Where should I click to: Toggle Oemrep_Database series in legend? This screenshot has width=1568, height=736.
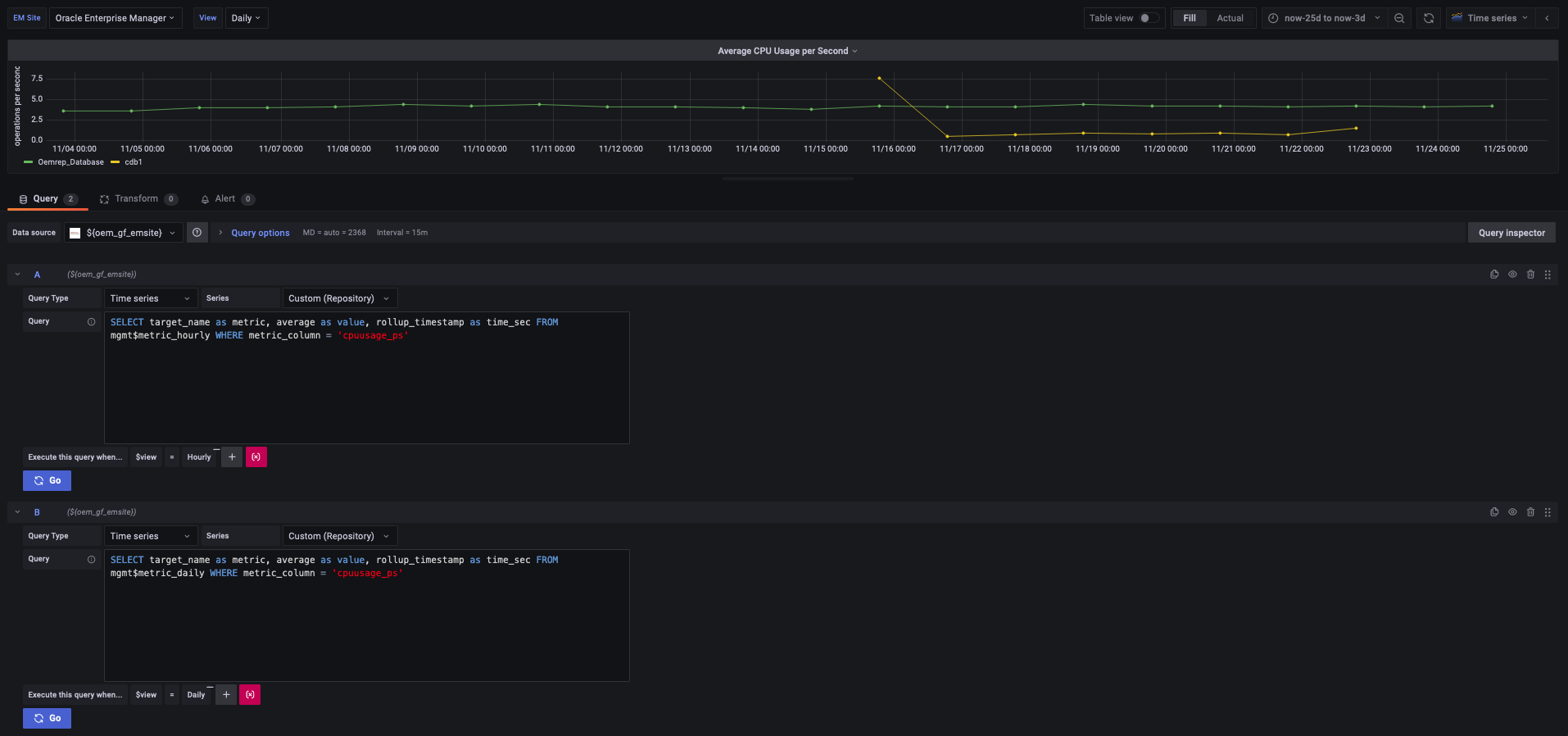pos(70,162)
